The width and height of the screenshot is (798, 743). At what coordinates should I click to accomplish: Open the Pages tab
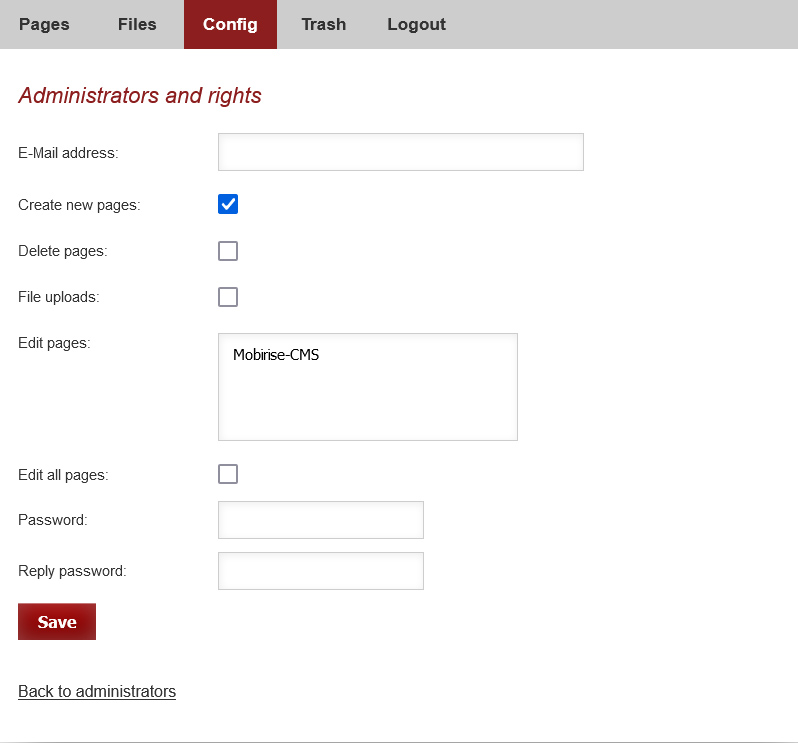[44, 24]
